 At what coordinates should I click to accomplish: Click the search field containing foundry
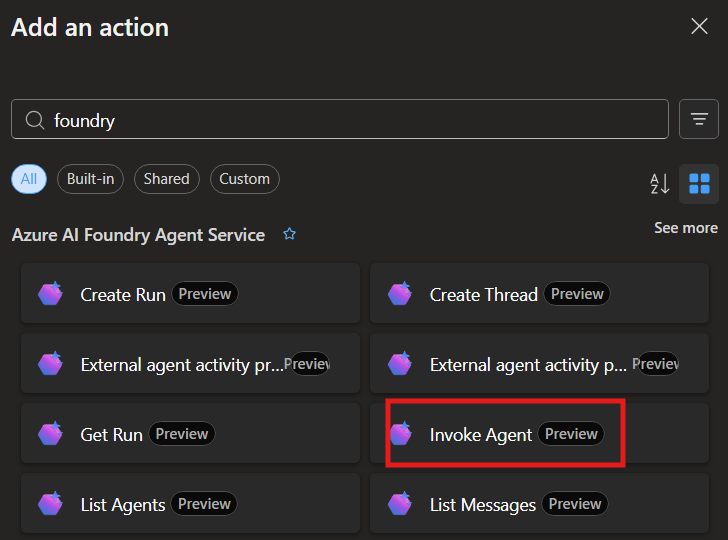click(x=340, y=119)
